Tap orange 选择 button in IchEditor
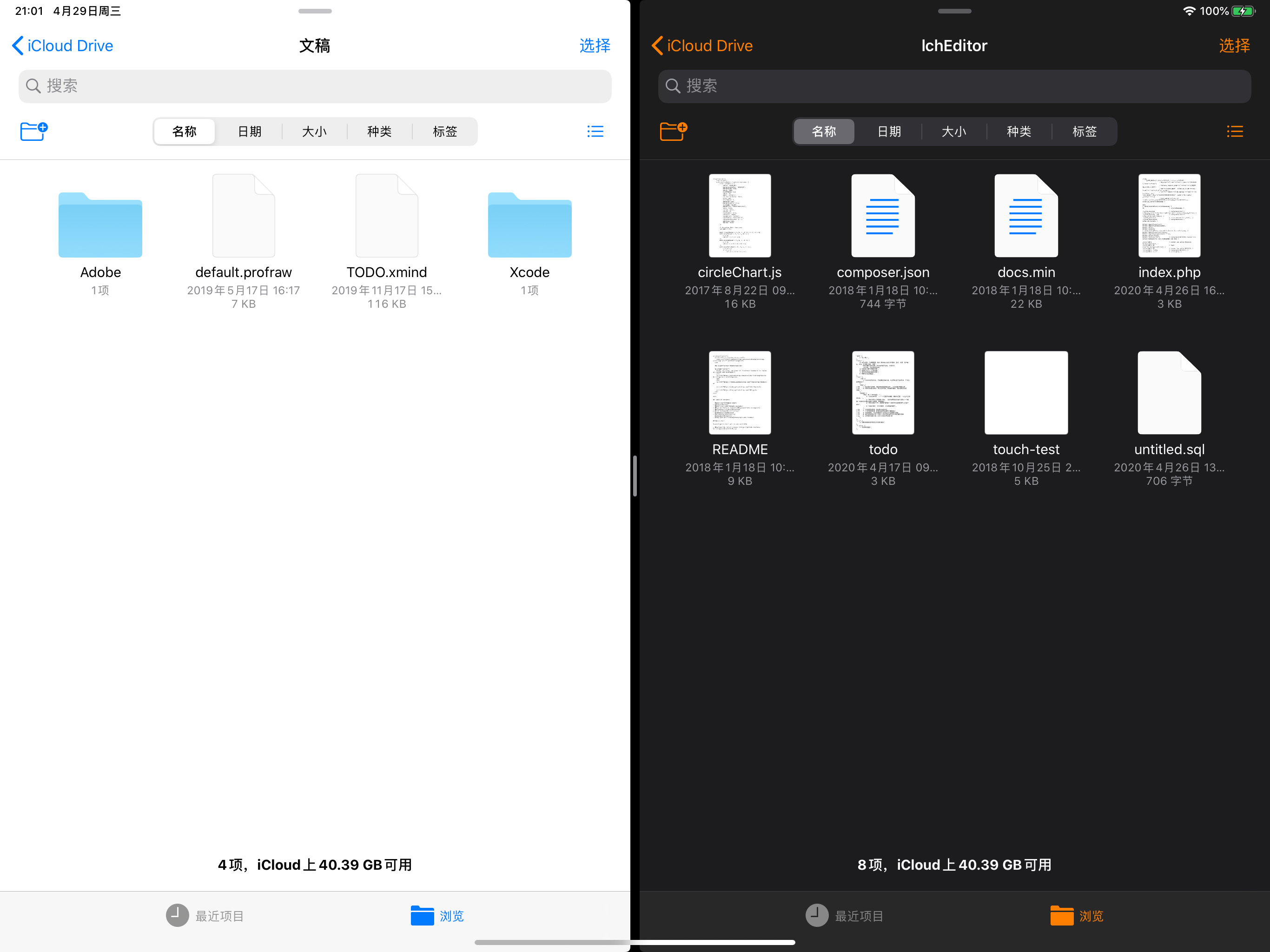Viewport: 1270px width, 952px height. (x=1234, y=46)
